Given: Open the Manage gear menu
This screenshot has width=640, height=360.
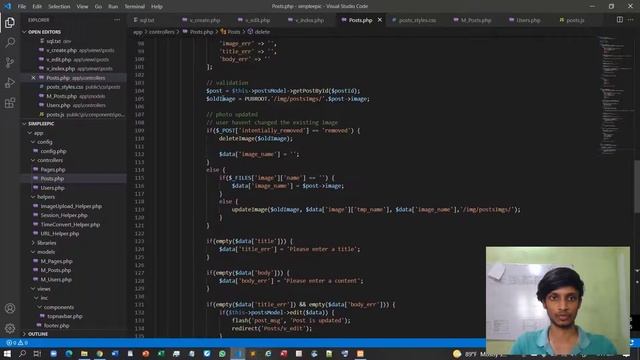Looking at the screenshot, I should [10, 328].
